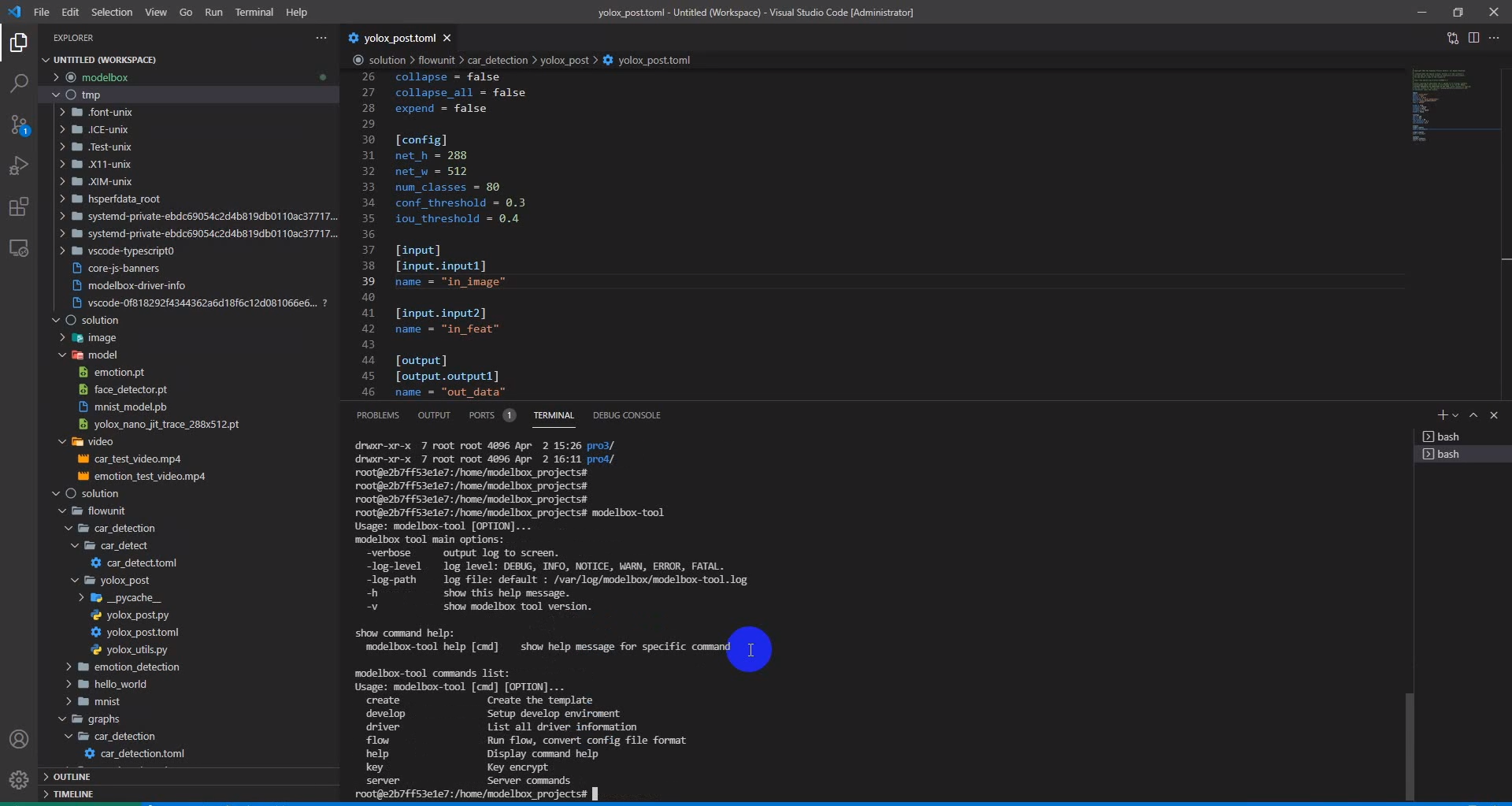Open Run and Debug view

tap(19, 165)
